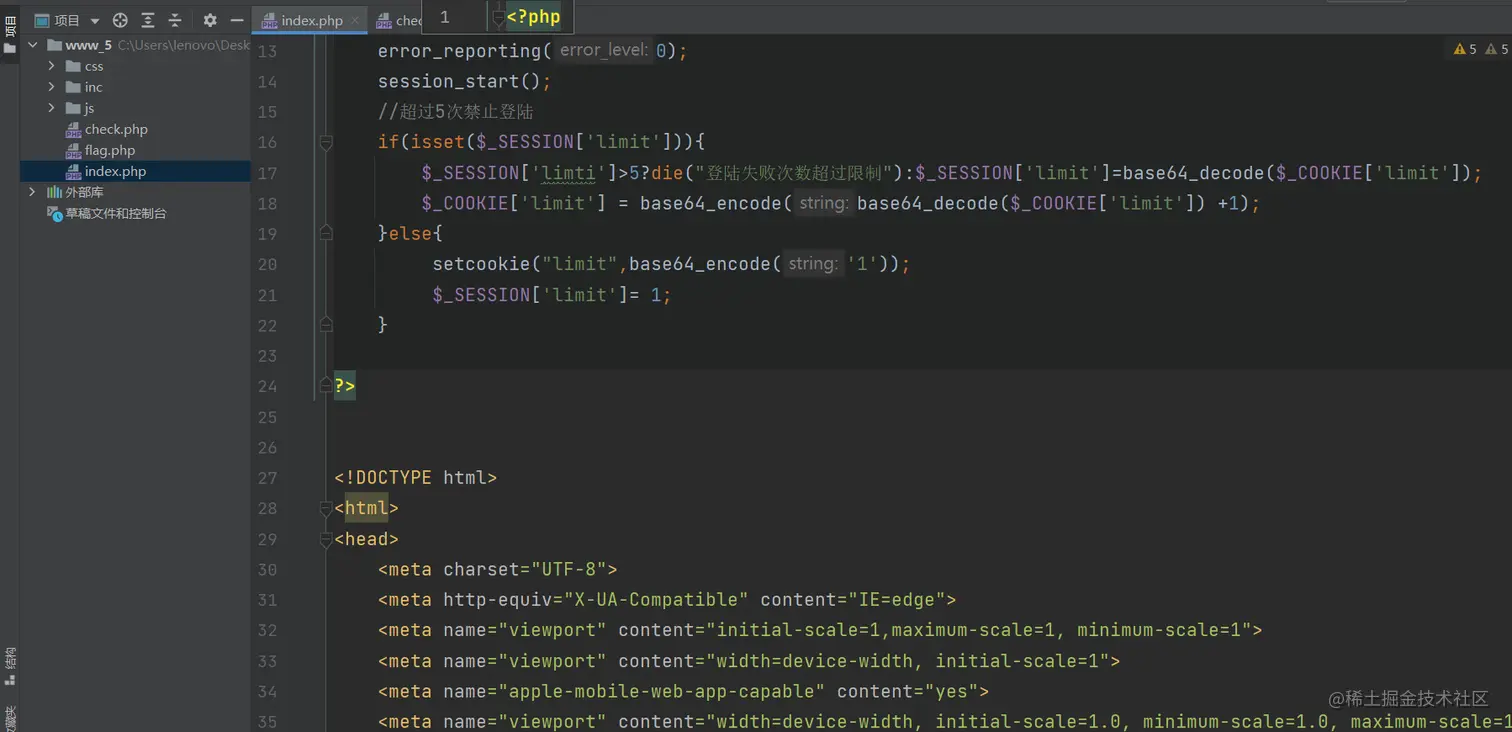Click line number 26 in gutter
Image resolution: width=1512 pixels, height=732 pixels.
(x=267, y=447)
